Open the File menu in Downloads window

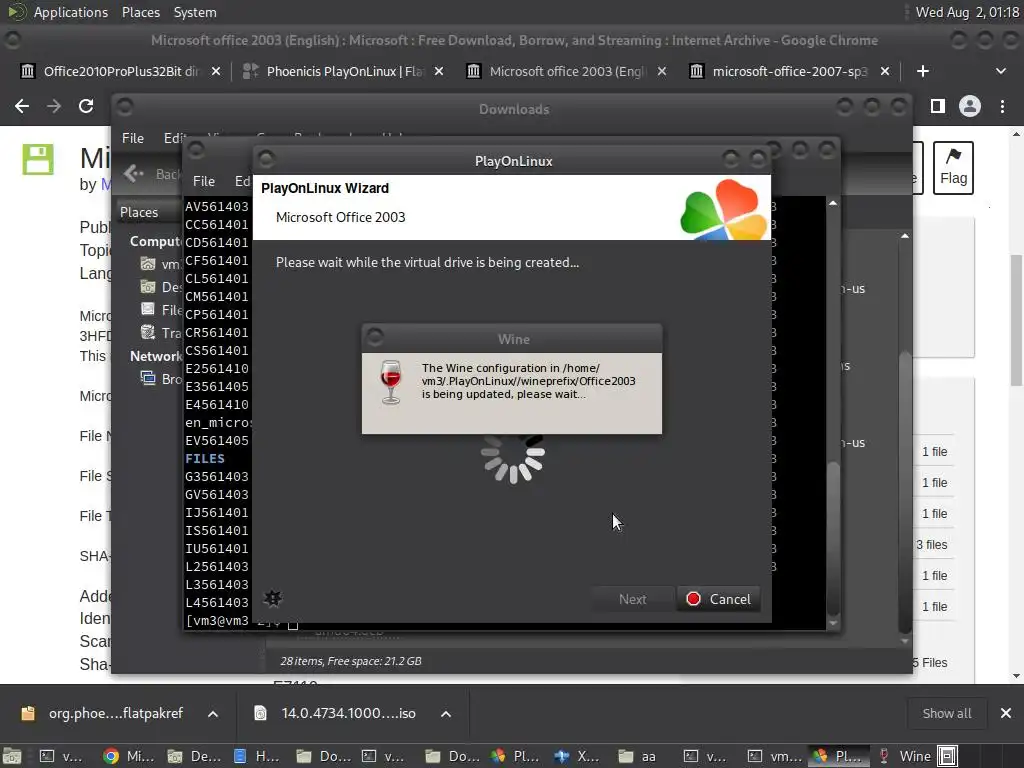[133, 138]
